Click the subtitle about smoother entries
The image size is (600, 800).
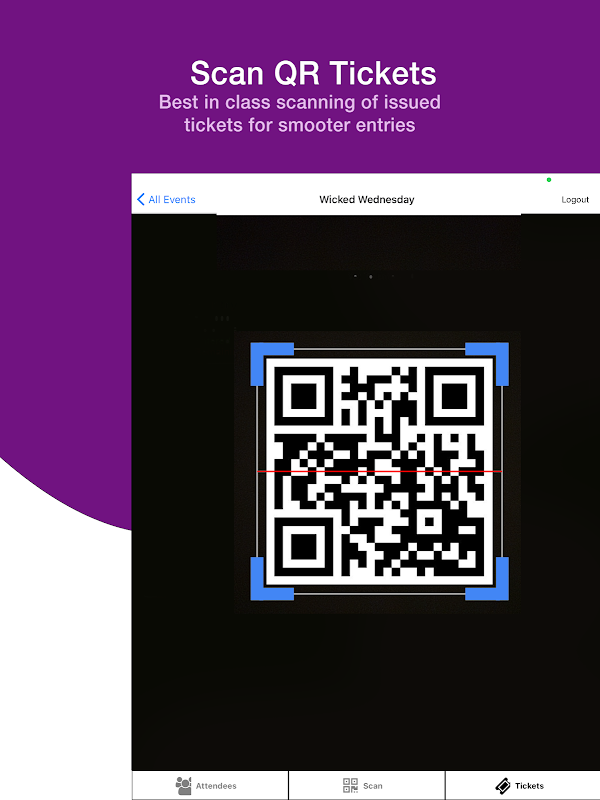tap(300, 113)
